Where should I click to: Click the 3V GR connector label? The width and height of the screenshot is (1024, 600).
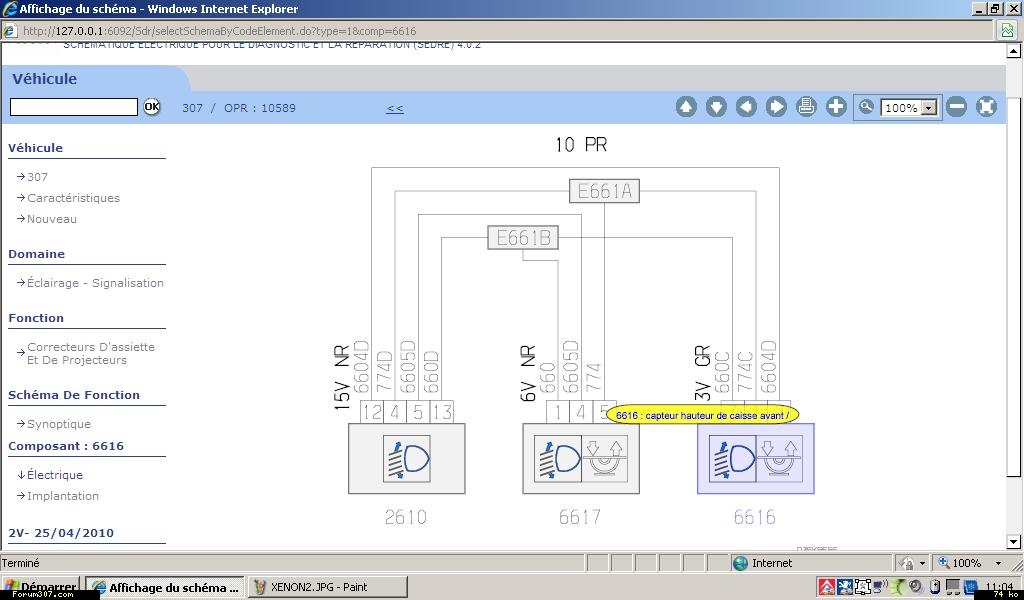click(703, 373)
